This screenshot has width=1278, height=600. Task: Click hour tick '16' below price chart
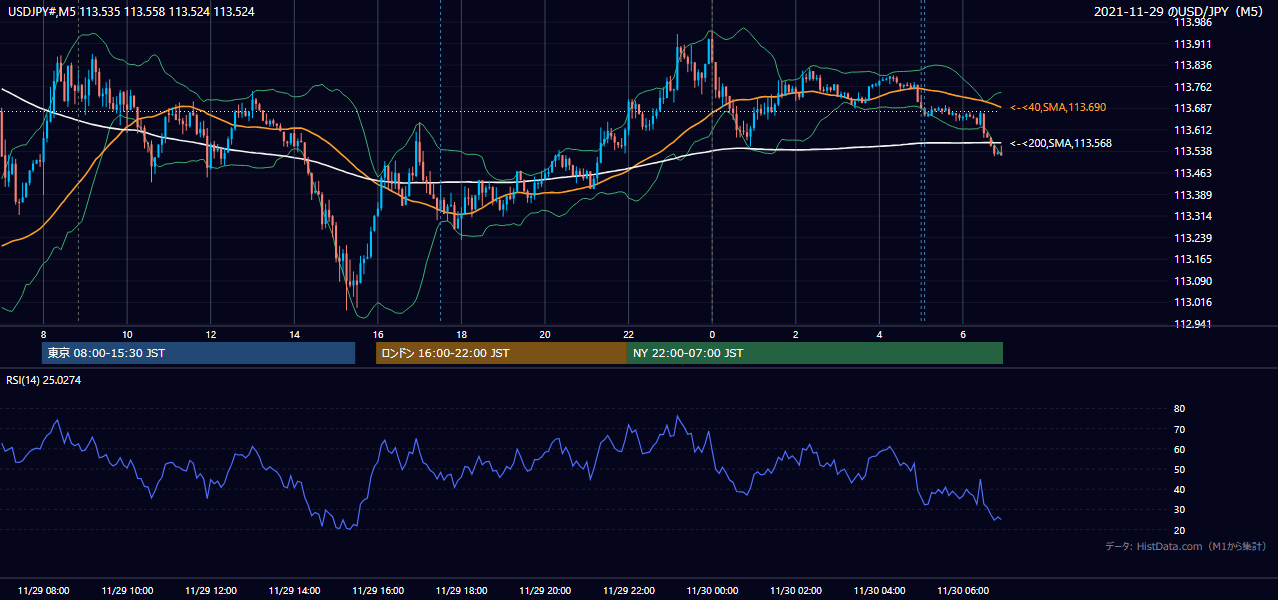[378, 334]
